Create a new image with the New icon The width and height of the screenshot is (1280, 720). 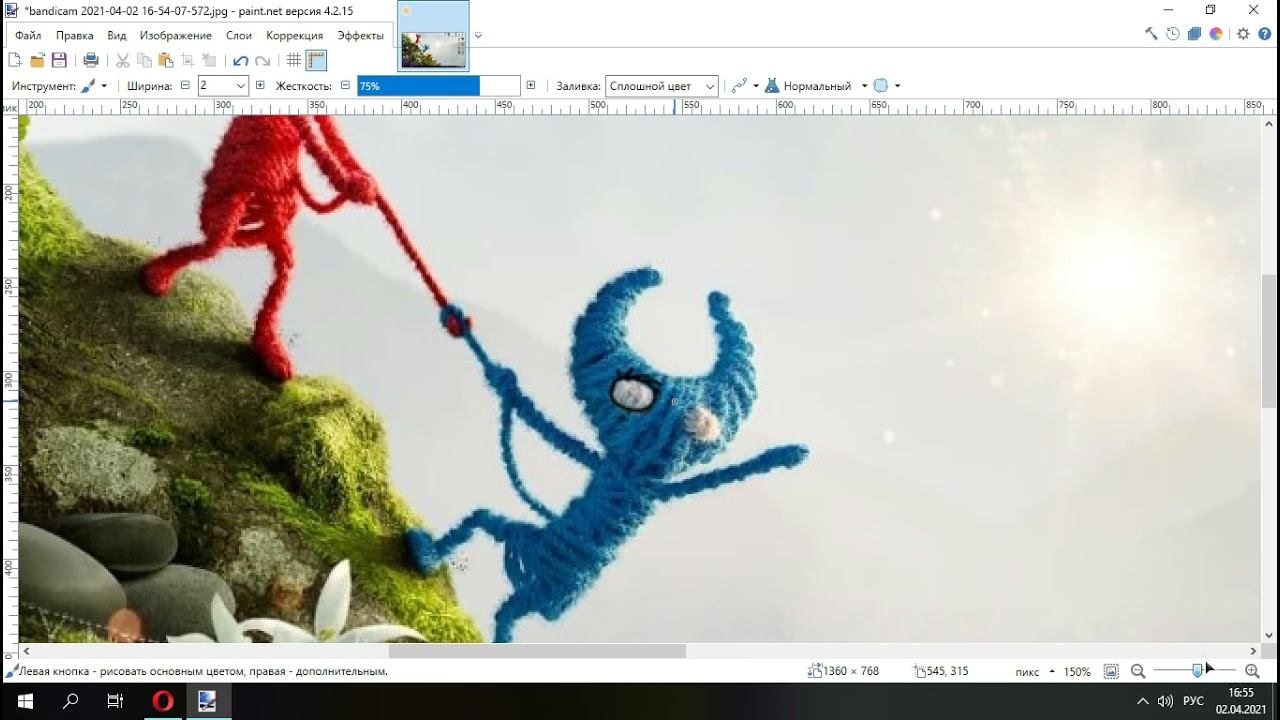tap(15, 61)
